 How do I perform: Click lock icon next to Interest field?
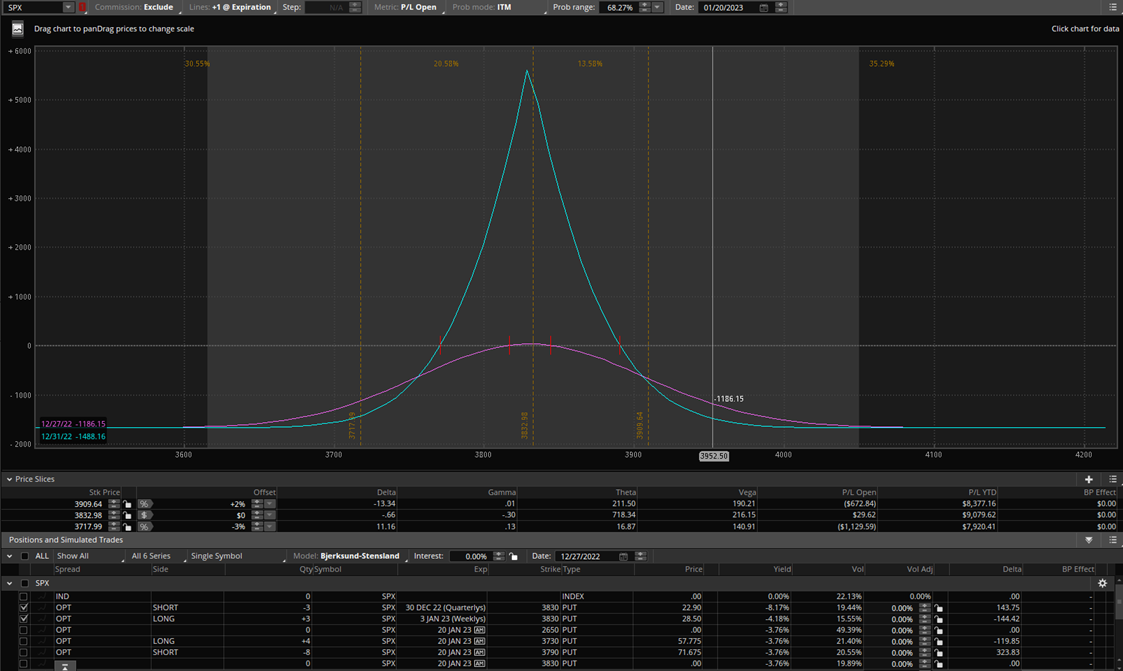point(513,556)
